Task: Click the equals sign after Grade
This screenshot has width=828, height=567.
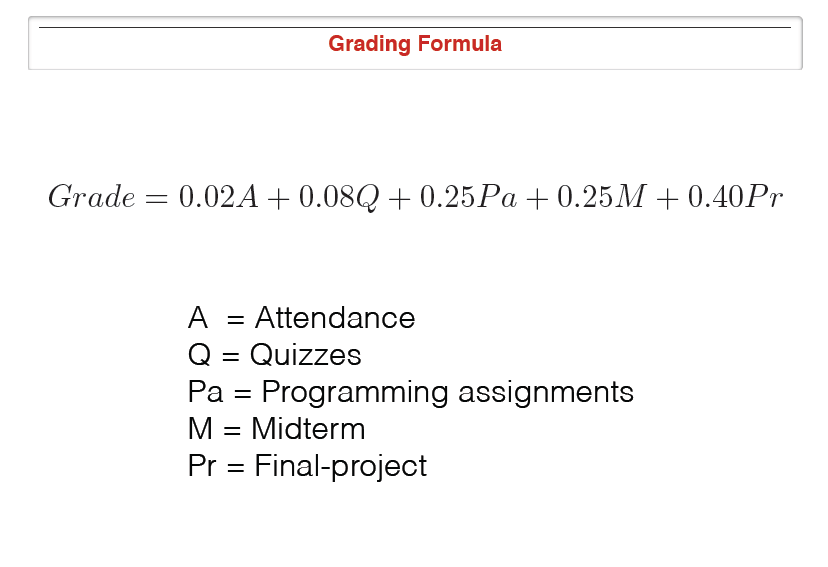Action: 157,199
